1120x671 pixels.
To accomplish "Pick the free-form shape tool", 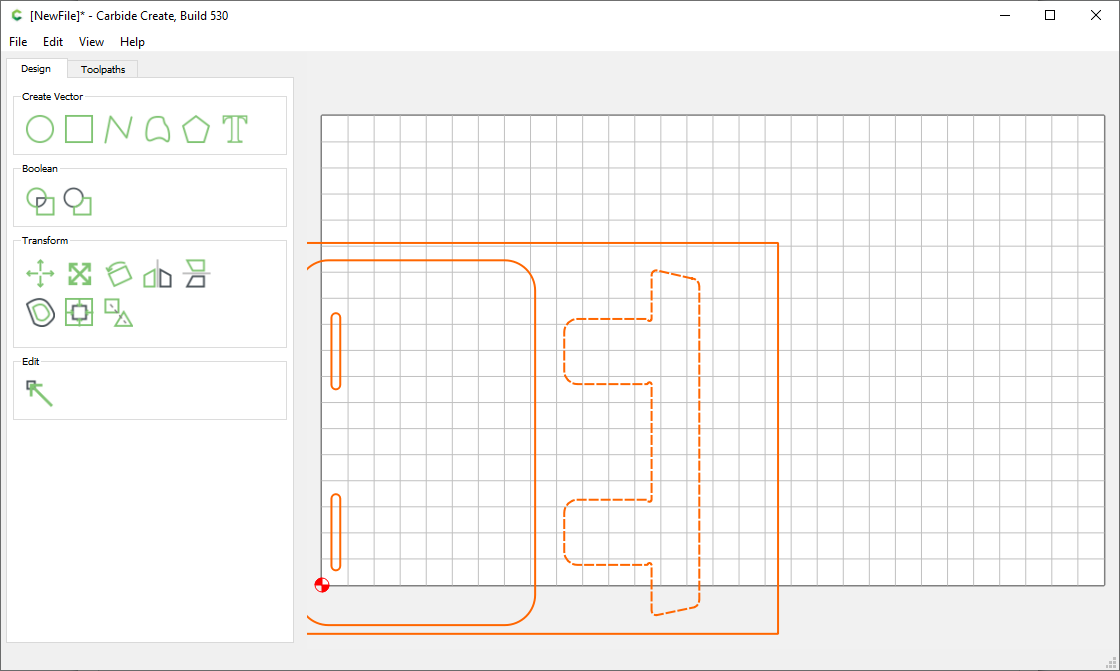I will coord(156,128).
